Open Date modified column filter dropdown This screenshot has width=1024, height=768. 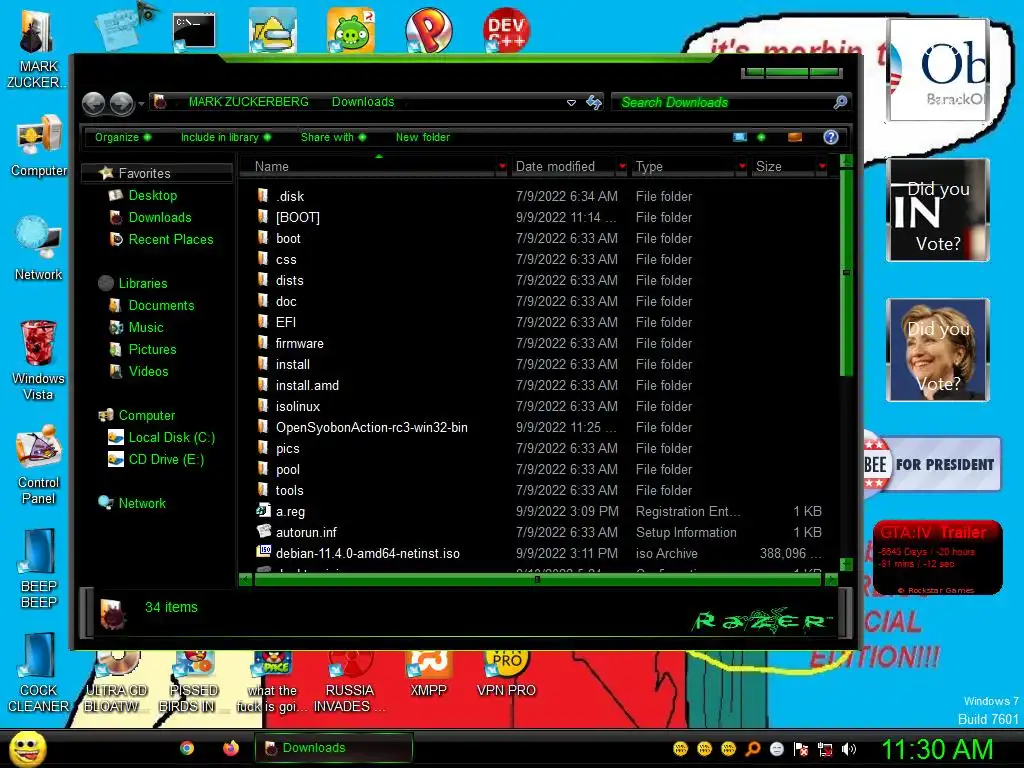(622, 167)
